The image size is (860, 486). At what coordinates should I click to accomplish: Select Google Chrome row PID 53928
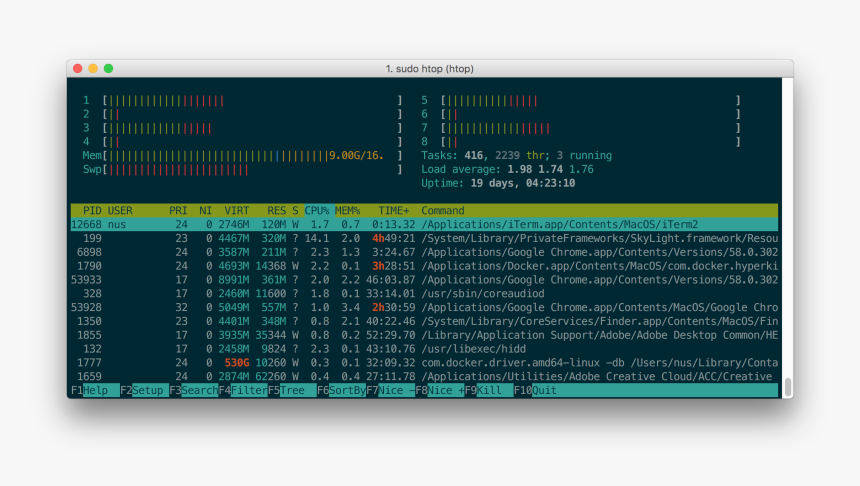tap(424, 307)
